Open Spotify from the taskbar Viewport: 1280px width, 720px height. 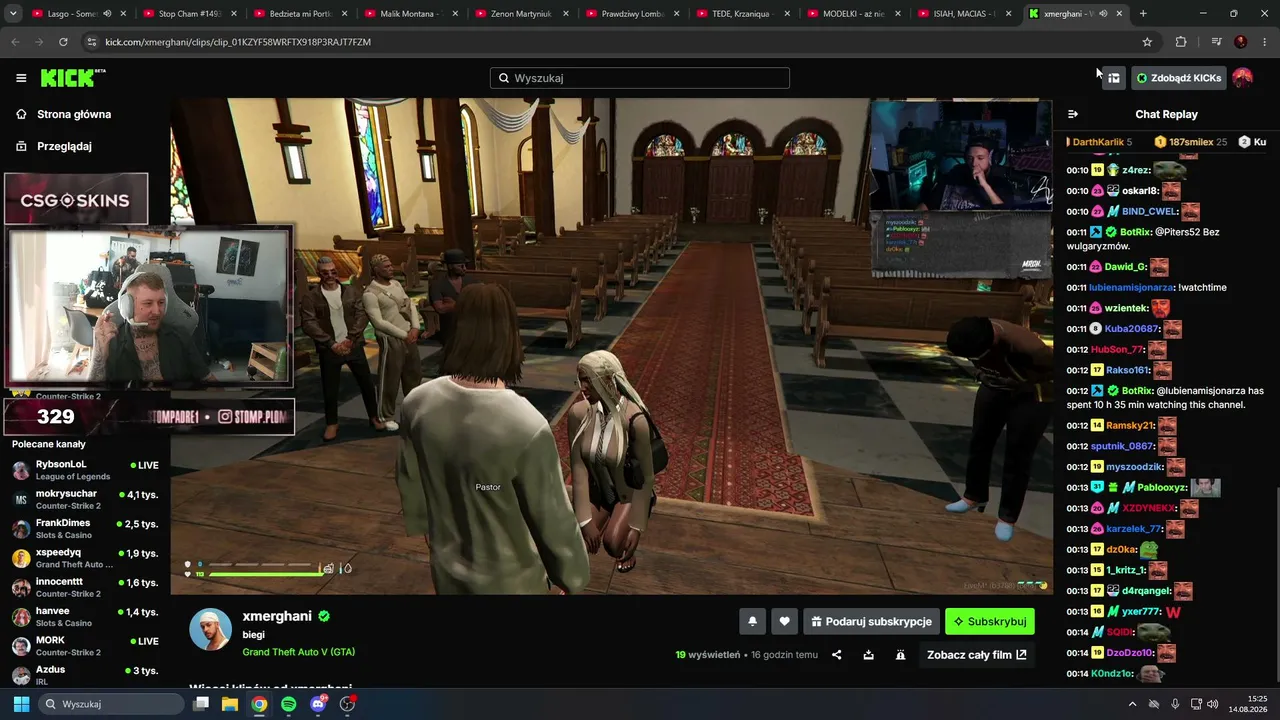click(x=288, y=704)
